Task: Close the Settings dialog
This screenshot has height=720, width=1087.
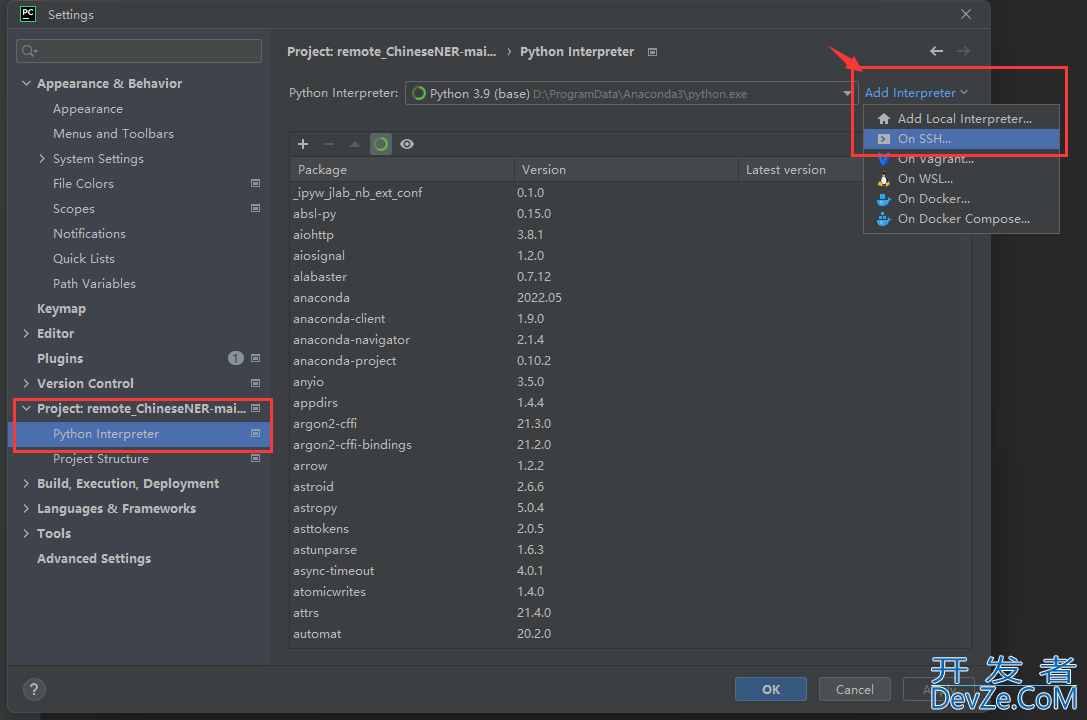Action: coord(966,14)
